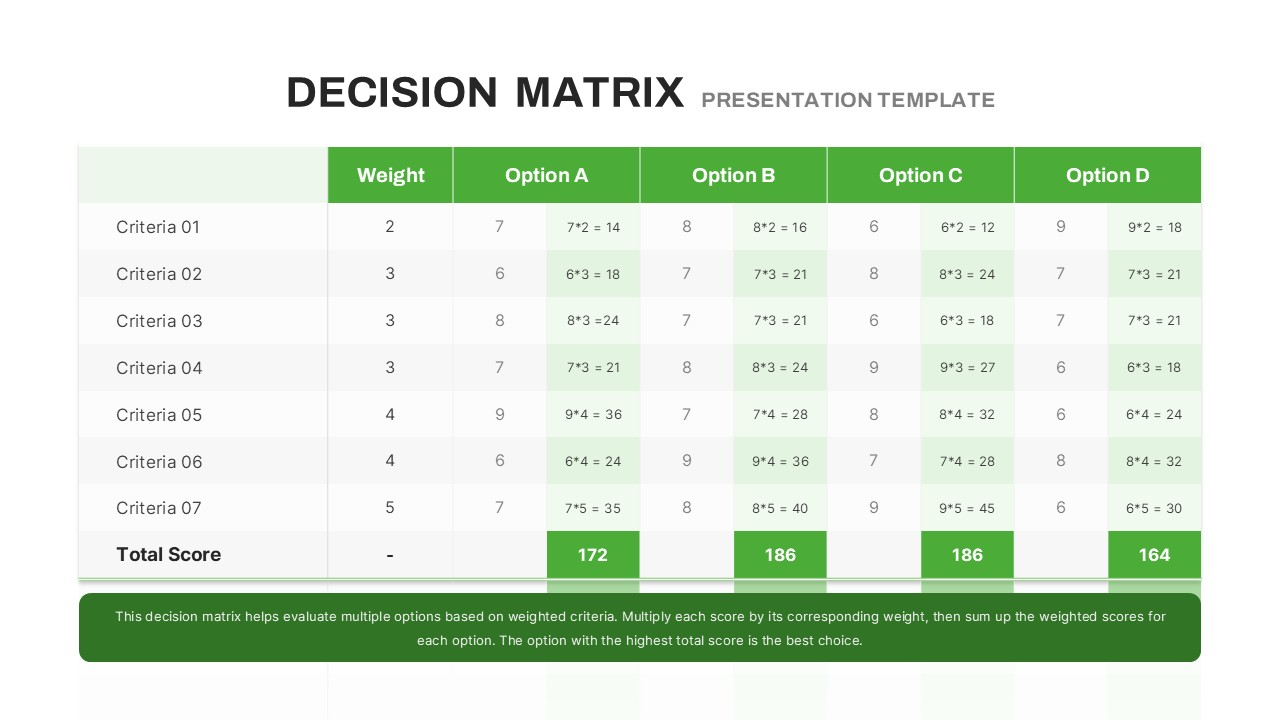Screen dimensions: 1280x720
Task: Select the 164 total score cell
Action: click(1154, 555)
